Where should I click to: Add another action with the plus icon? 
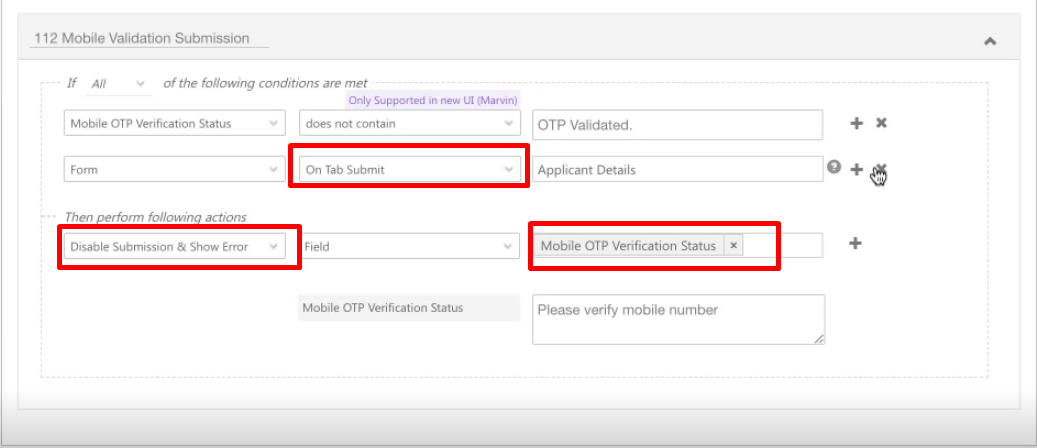[856, 243]
